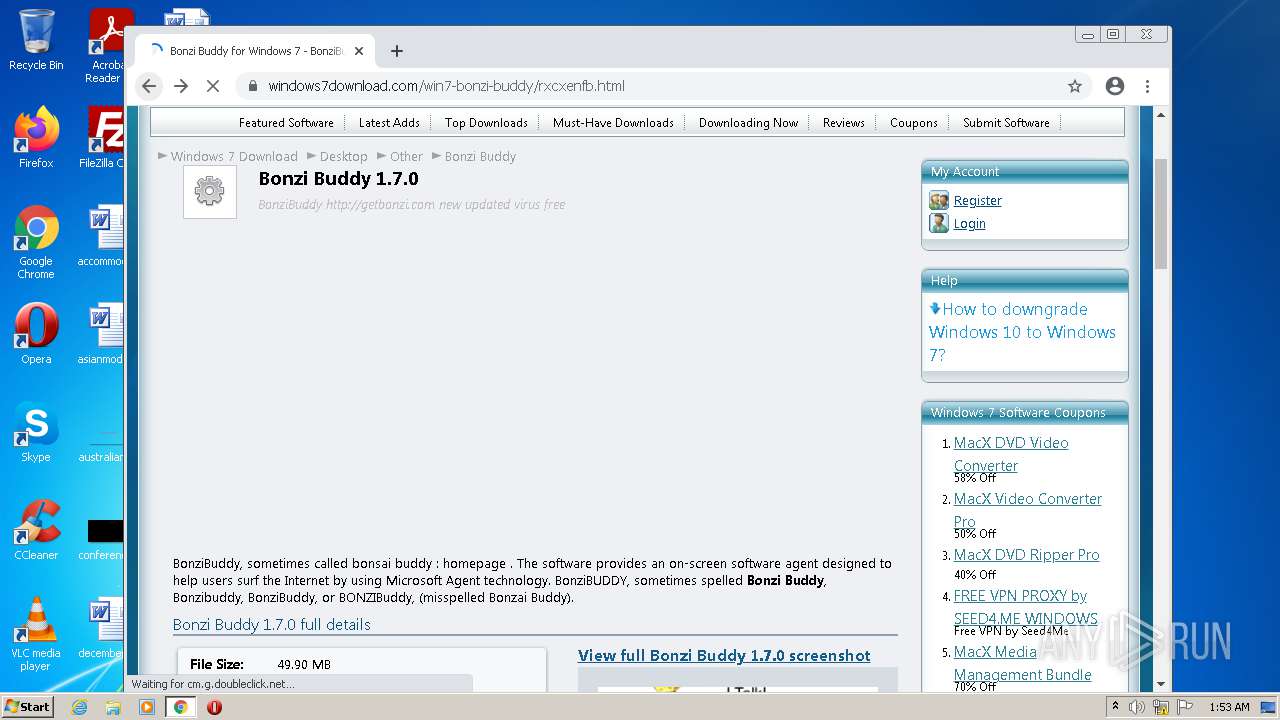Open File Explorer from the taskbar

coord(113,707)
